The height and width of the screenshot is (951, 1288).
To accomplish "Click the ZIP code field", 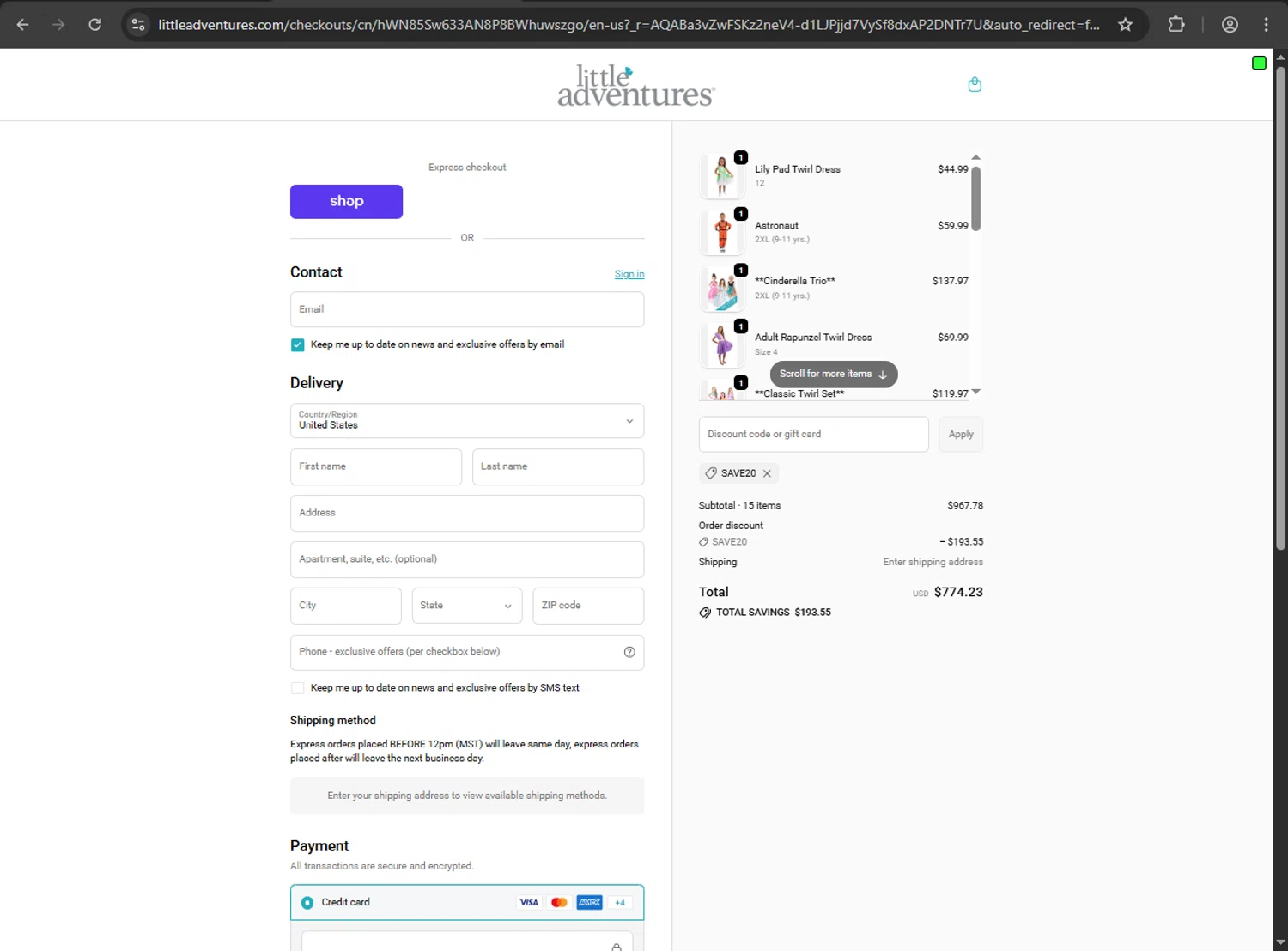I will coord(588,606).
